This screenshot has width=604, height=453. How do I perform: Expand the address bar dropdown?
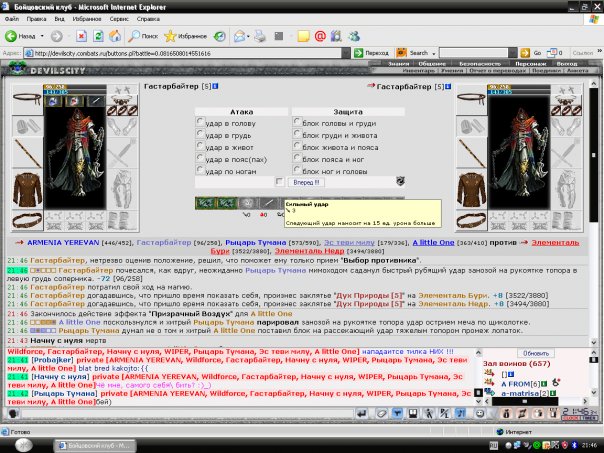pyautogui.click(x=346, y=53)
